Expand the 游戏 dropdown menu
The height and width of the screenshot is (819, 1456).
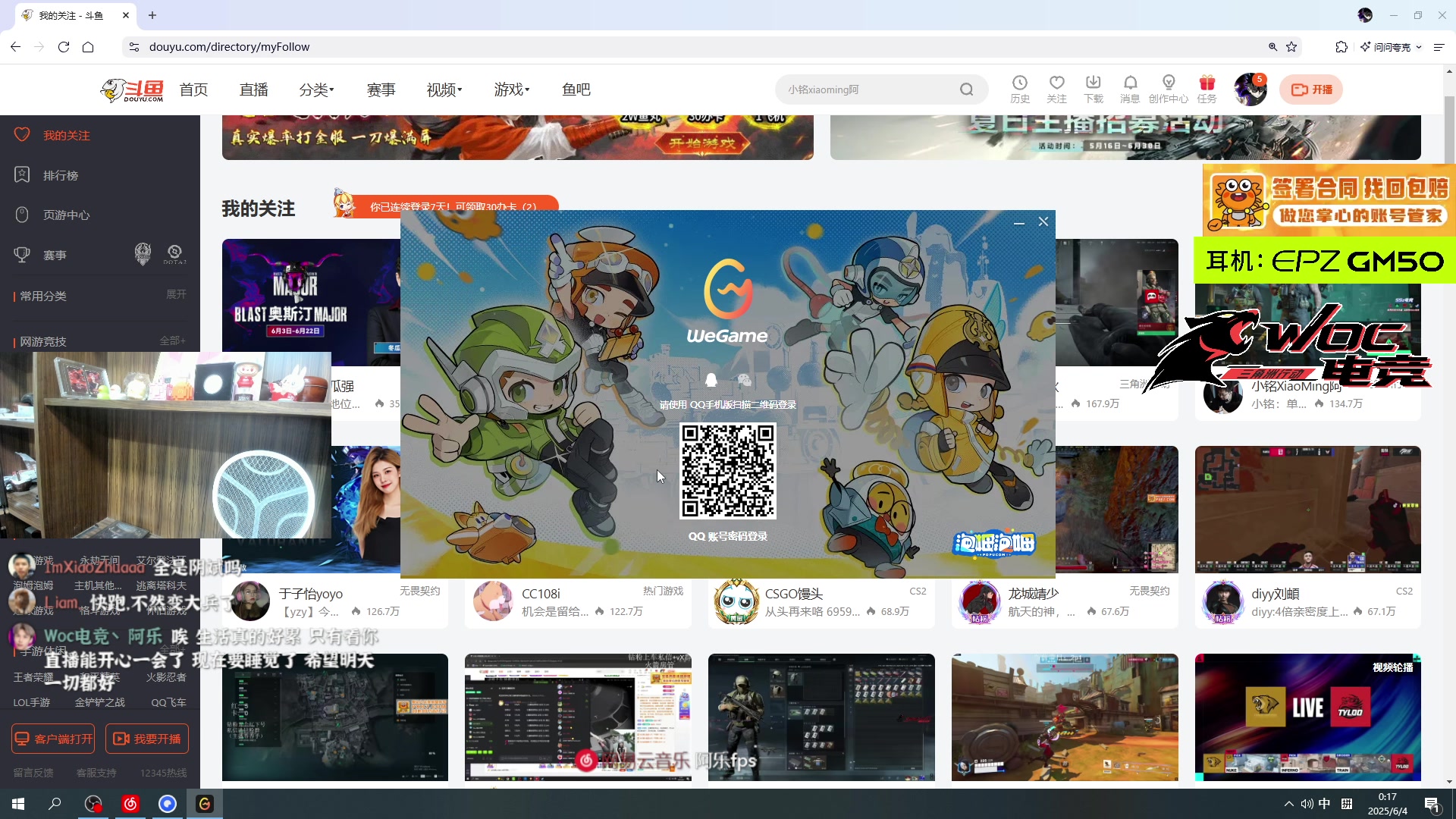coord(512,89)
